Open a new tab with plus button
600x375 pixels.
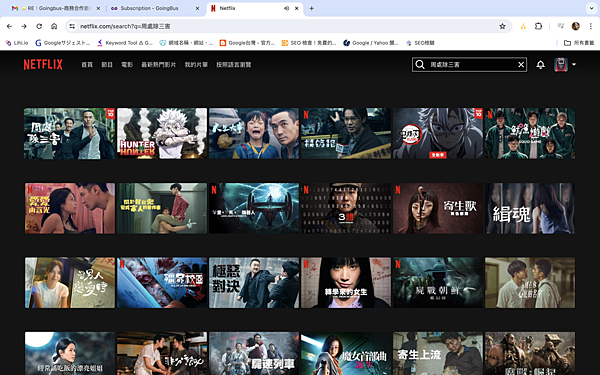(x=311, y=8)
